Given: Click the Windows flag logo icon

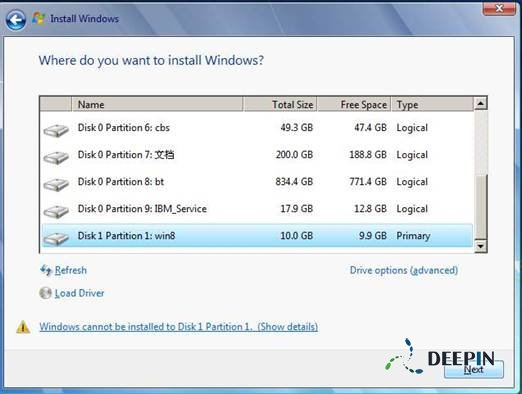Looking at the screenshot, I should point(38,18).
